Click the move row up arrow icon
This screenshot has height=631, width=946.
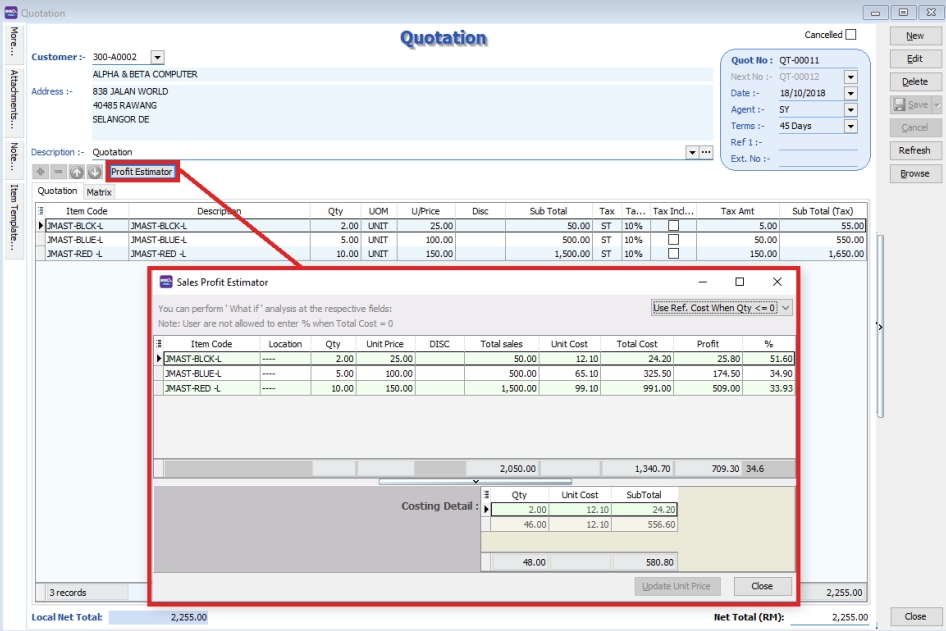tap(76, 172)
